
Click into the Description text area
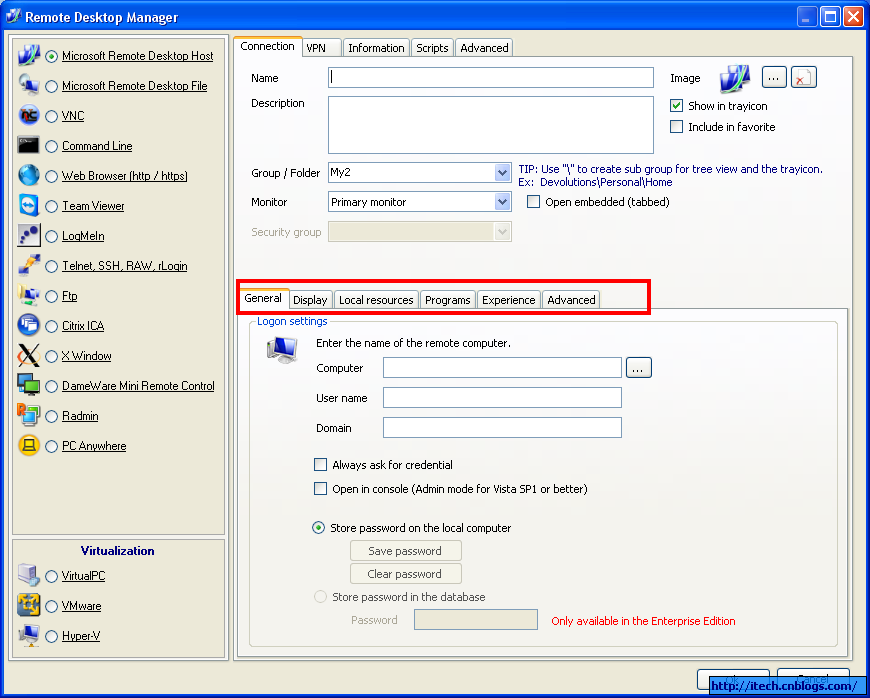click(x=491, y=125)
